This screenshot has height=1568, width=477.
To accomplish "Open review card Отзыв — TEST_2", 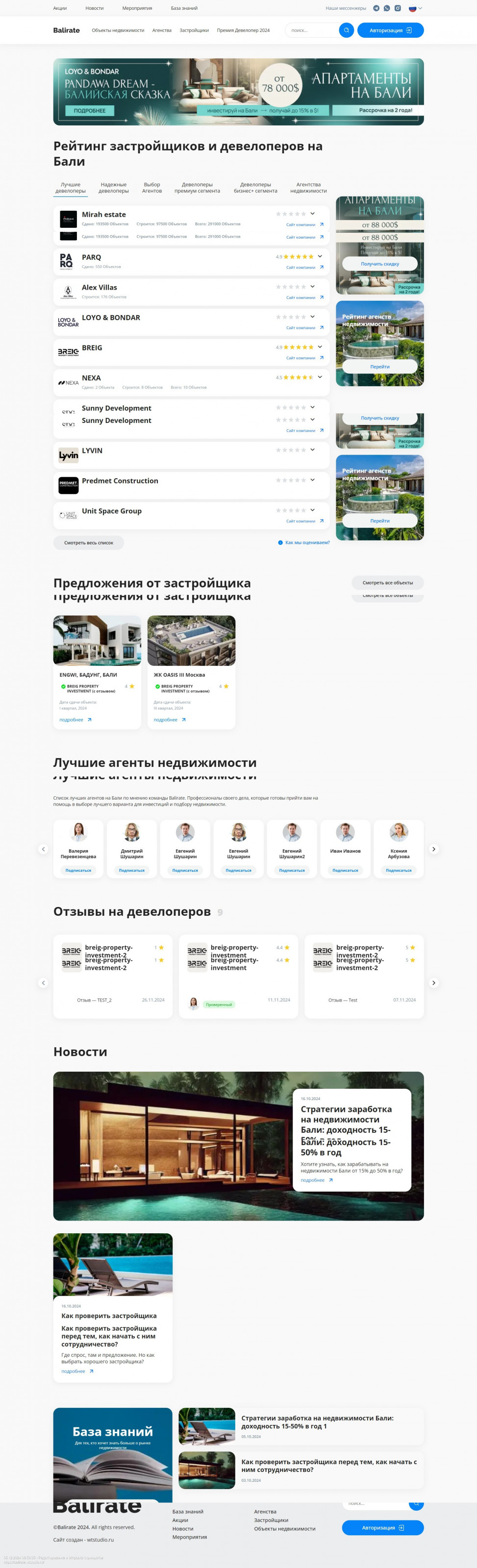I will pyautogui.click(x=113, y=977).
